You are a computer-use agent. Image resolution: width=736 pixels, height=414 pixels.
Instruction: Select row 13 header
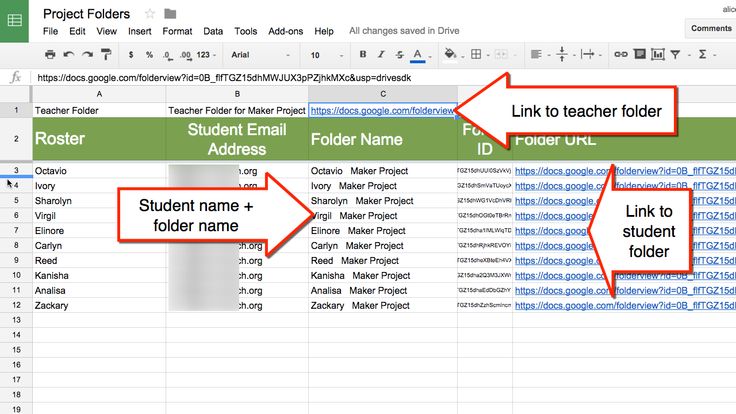point(16,320)
